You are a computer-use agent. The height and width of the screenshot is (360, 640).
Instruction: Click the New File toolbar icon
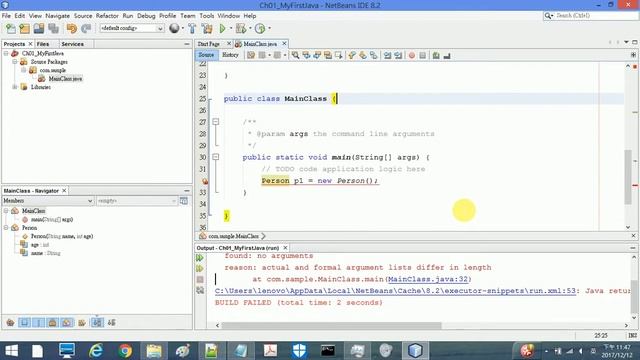click(11, 29)
